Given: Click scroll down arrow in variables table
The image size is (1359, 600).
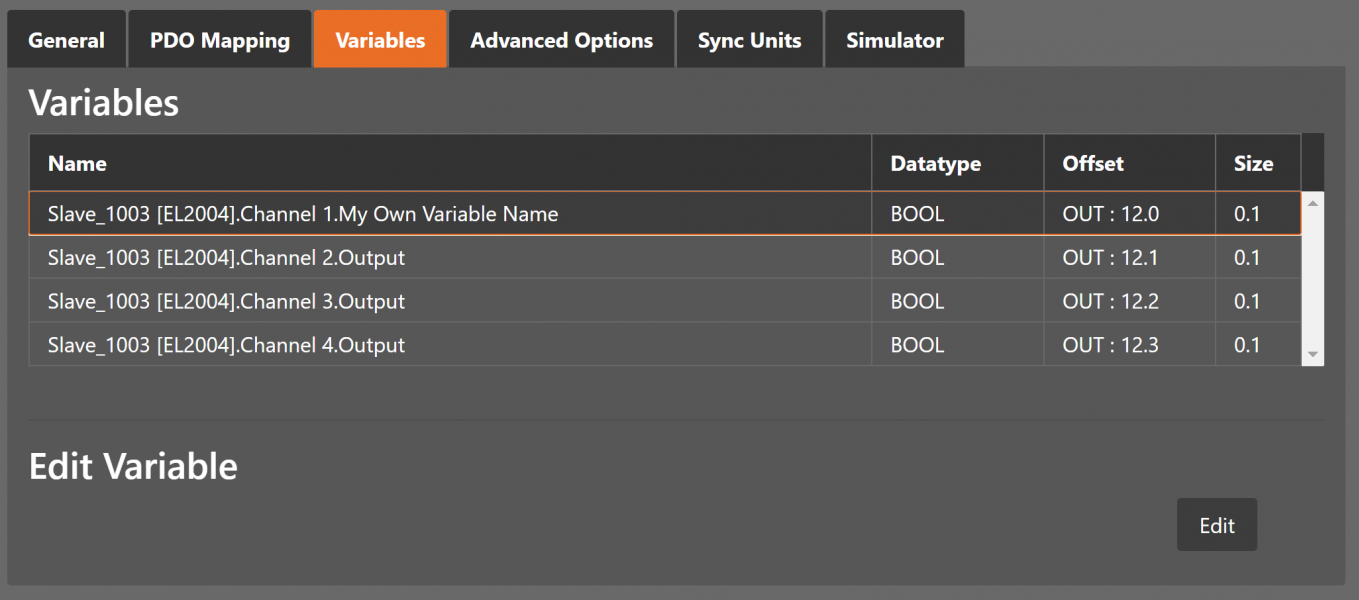Looking at the screenshot, I should 1312,355.
